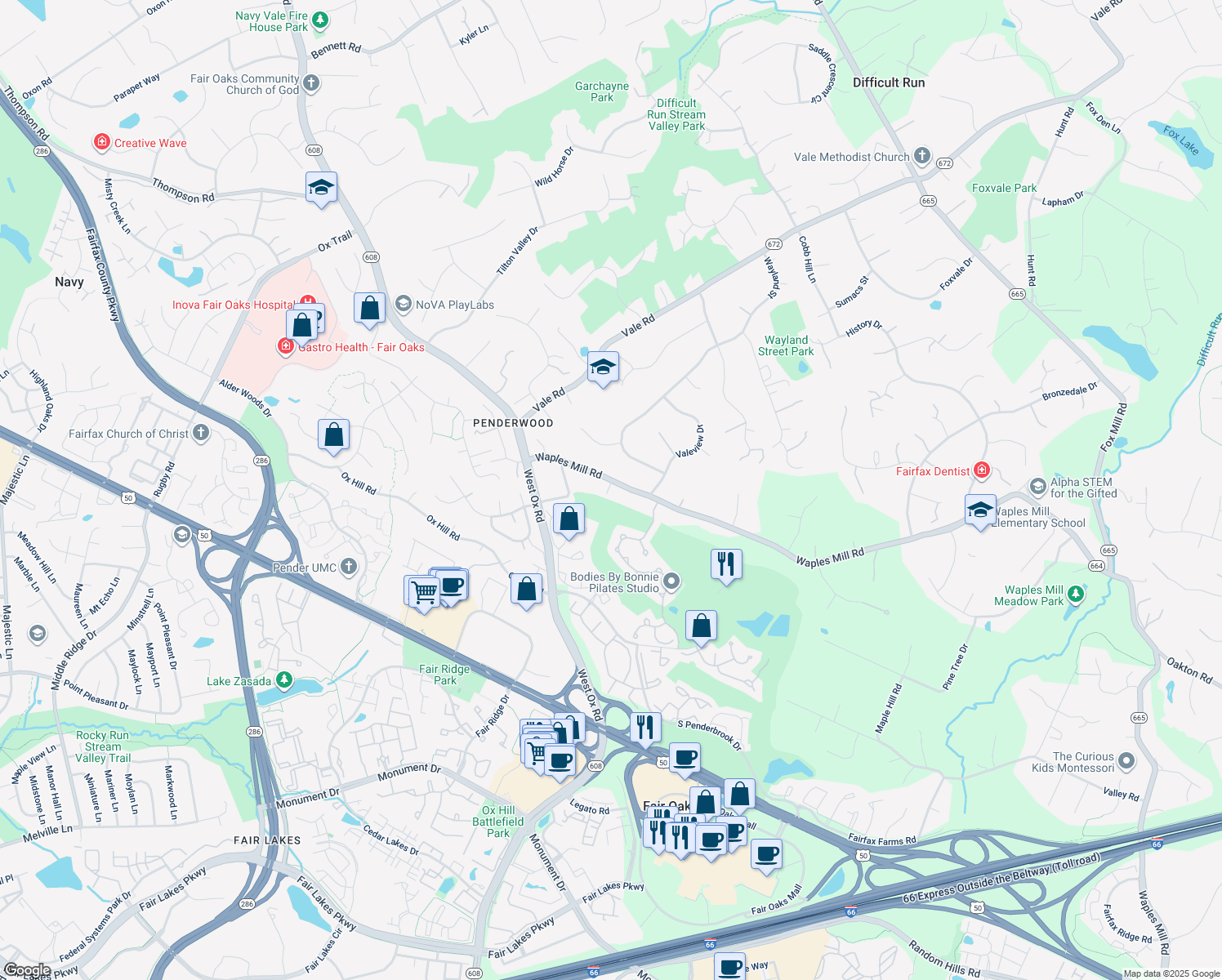The image size is (1222, 980).
Task: Click the Ox Hill Battlefield Park label
Action: (498, 822)
